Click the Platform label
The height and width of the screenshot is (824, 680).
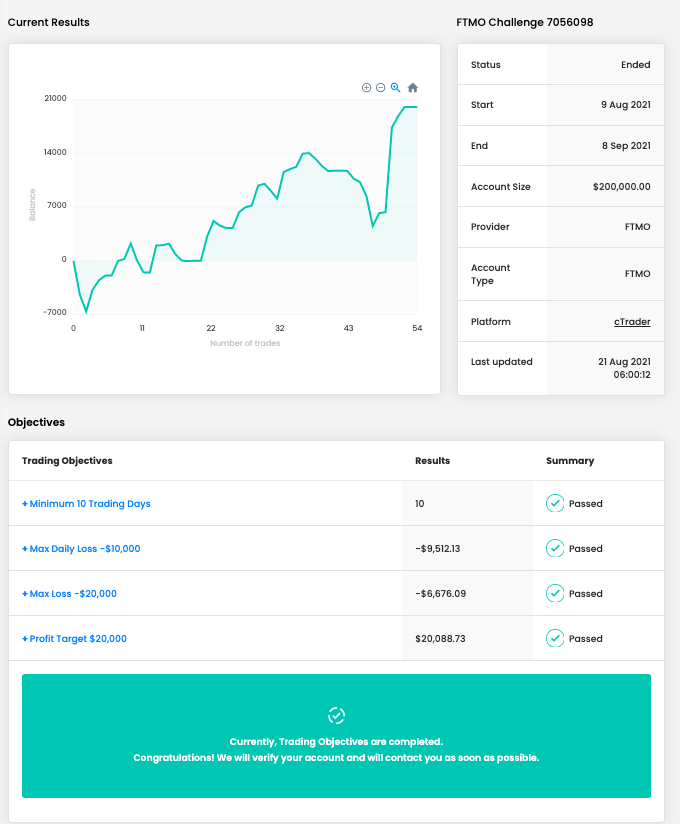(490, 322)
